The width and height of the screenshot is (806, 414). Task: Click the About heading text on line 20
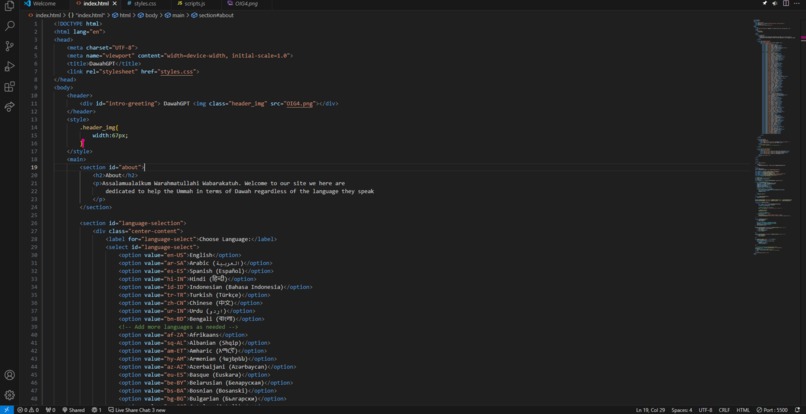click(113, 175)
